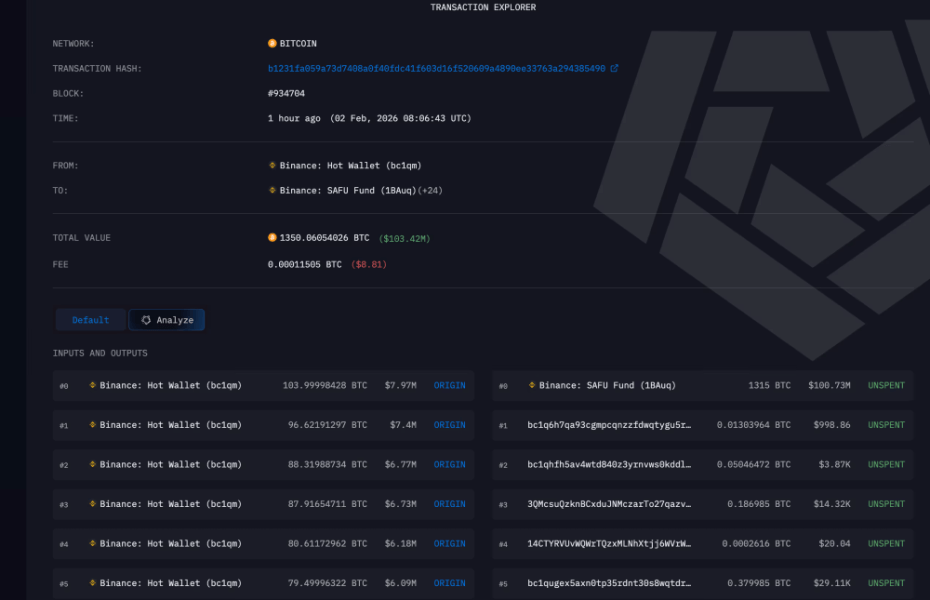Click fee amount 0.00011505 BTC
930x600 pixels.
(305, 264)
